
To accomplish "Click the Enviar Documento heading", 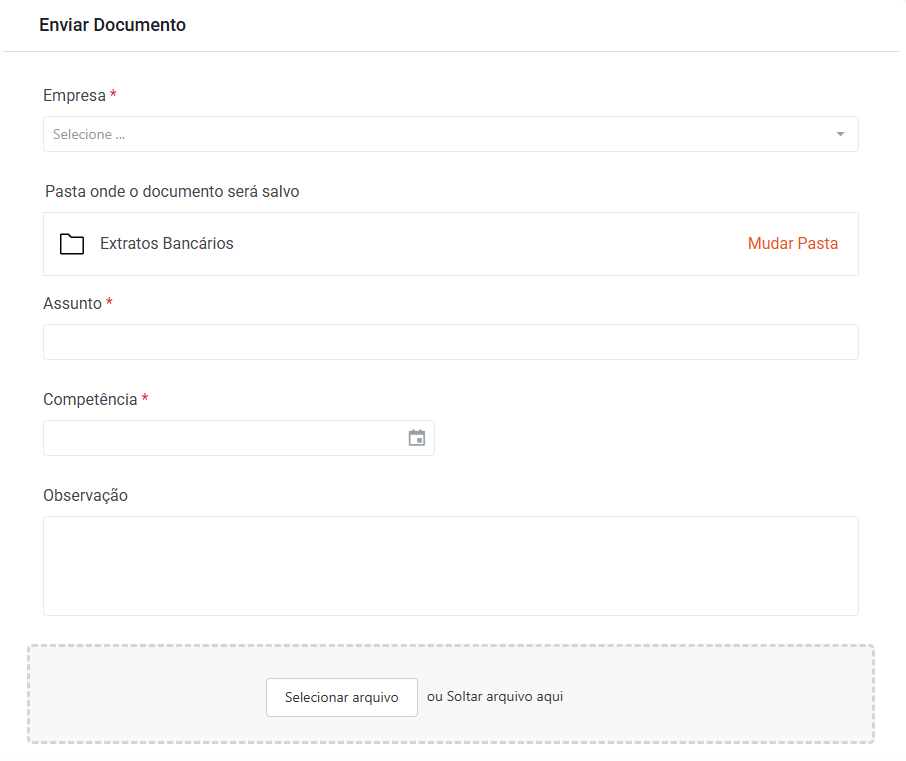I will 113,25.
